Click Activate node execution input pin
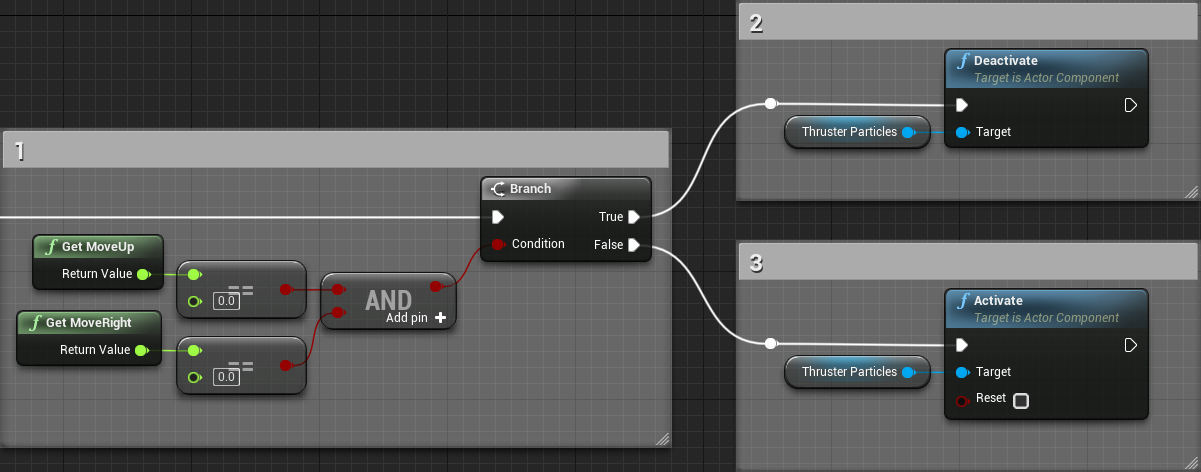 click(961, 345)
